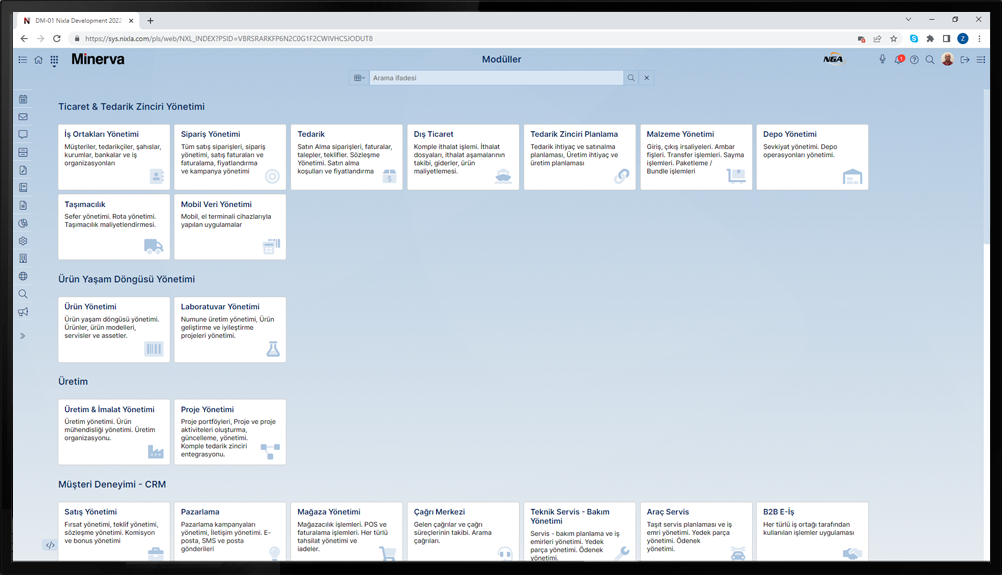1002x575 pixels.
Task: Open the Pazarlama module card
Action: [230, 532]
